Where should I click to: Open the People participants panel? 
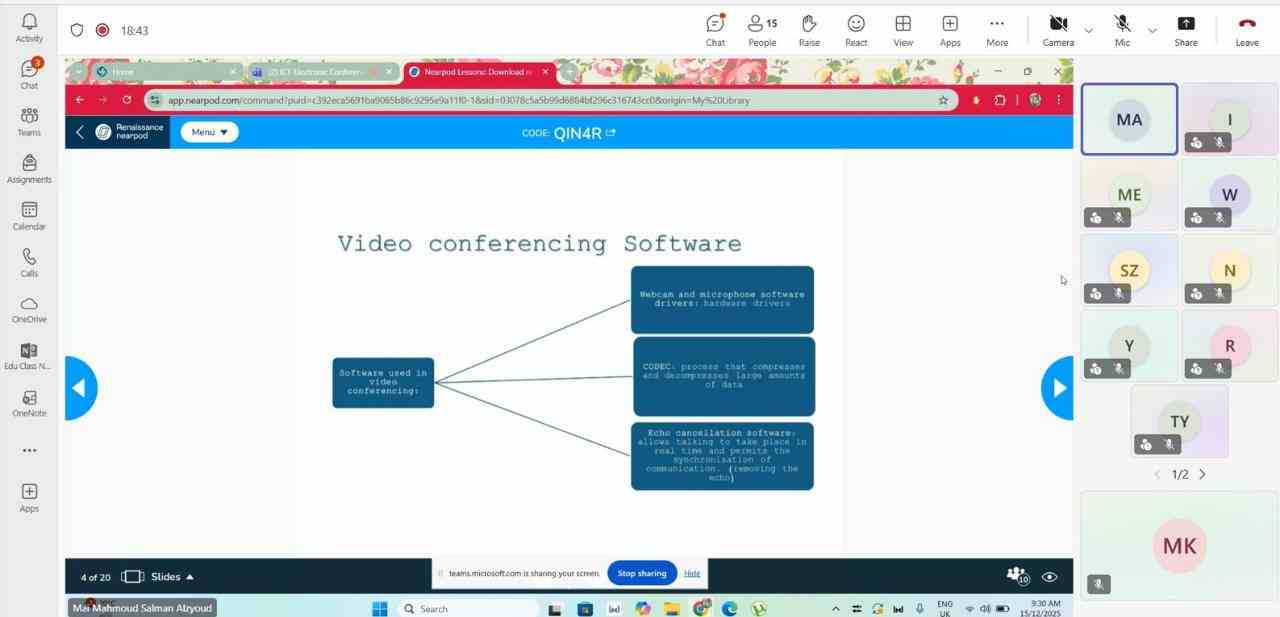[x=762, y=29]
